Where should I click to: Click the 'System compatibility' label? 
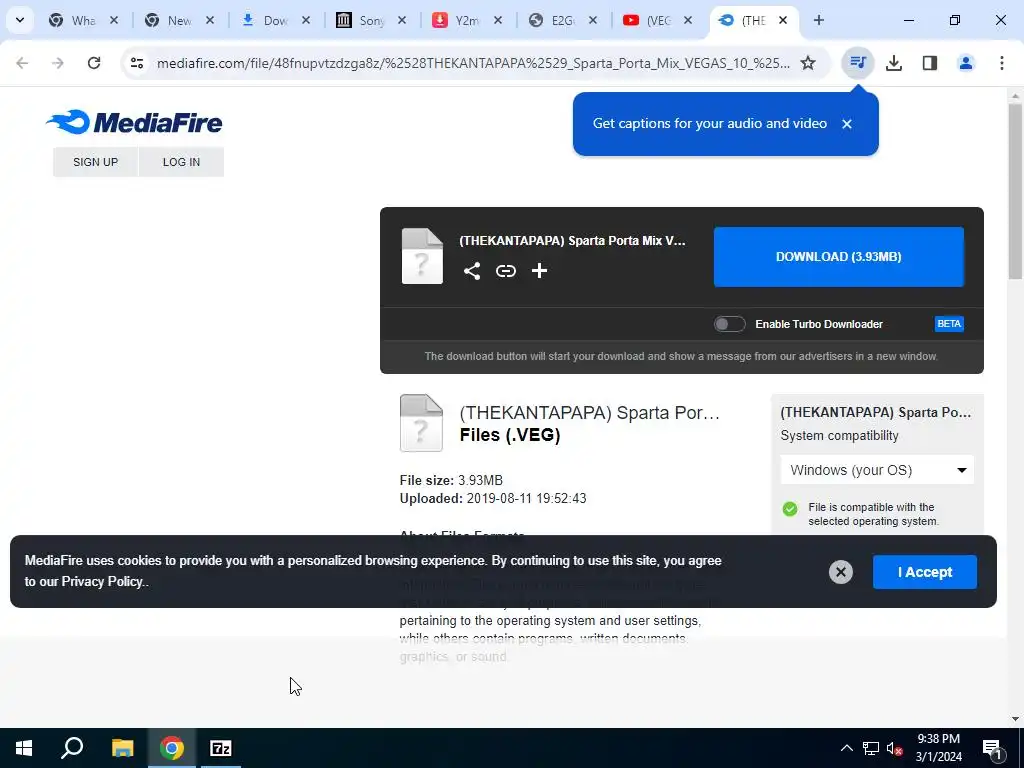(x=839, y=436)
